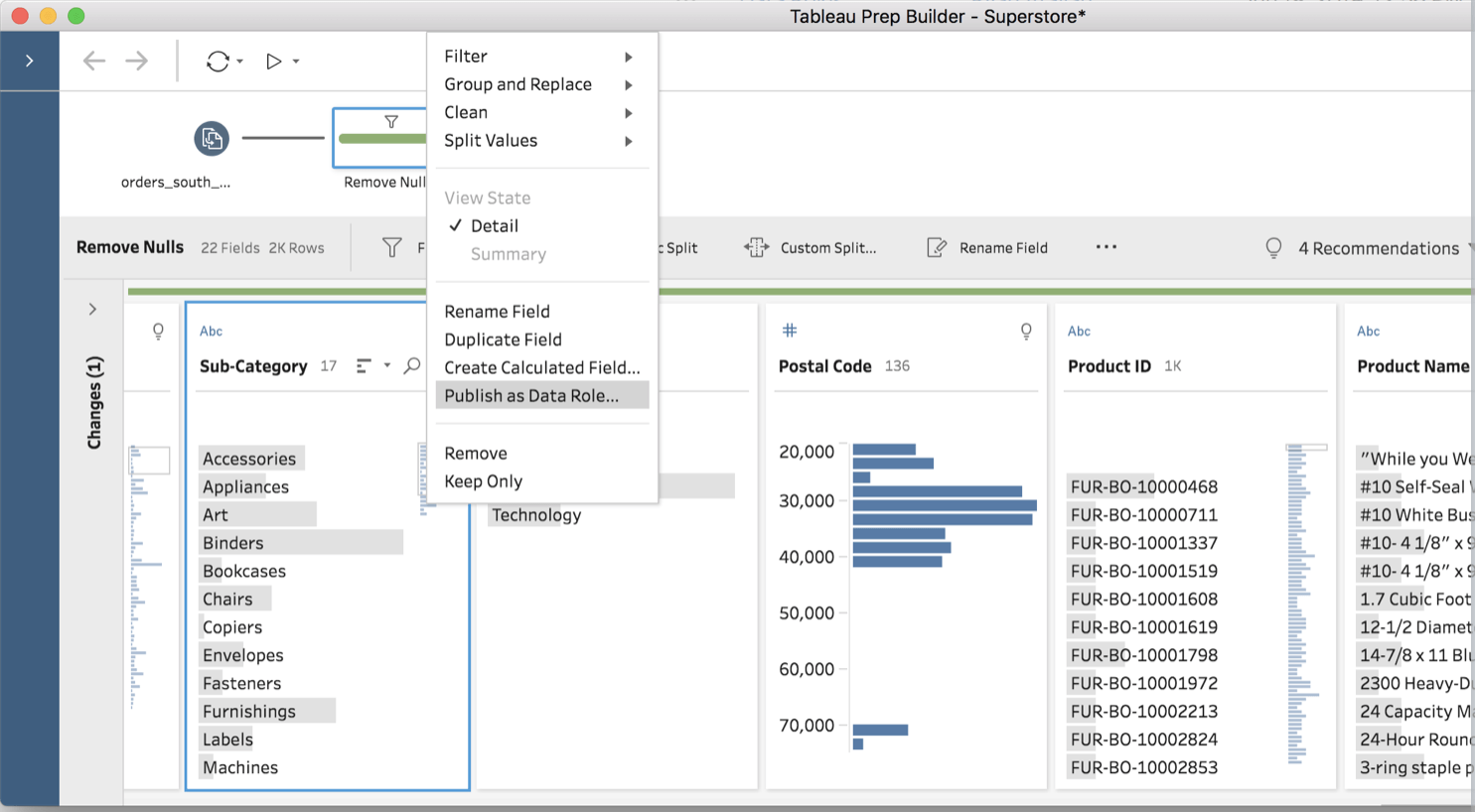Expand the Changes pane chevron

point(92,310)
